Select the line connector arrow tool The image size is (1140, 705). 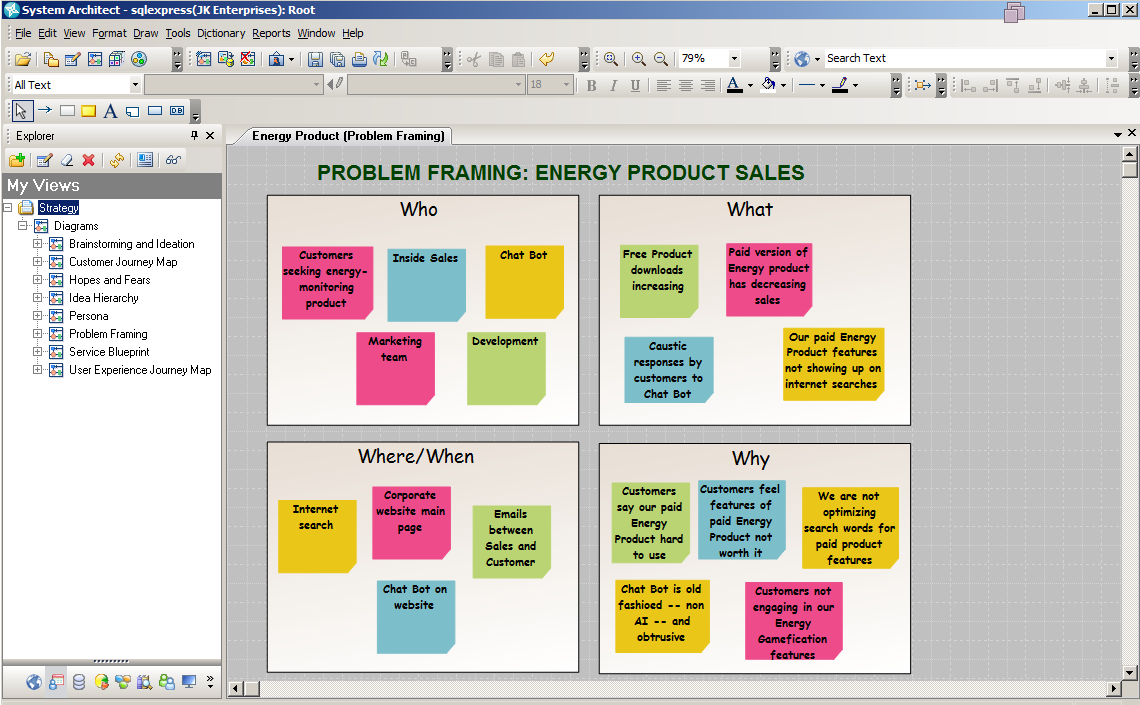[x=44, y=110]
